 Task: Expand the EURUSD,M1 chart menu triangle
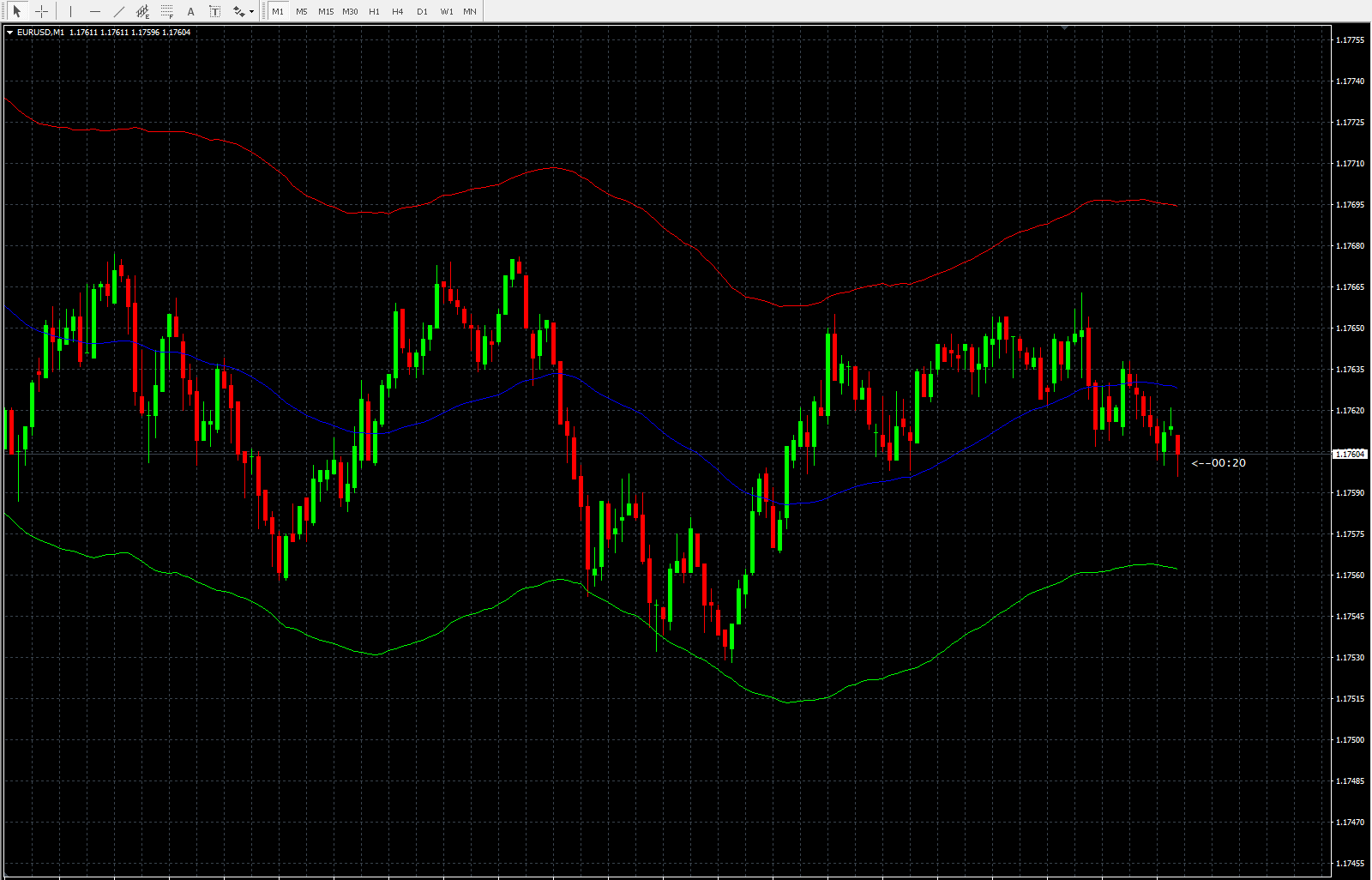pyautogui.click(x=9, y=33)
